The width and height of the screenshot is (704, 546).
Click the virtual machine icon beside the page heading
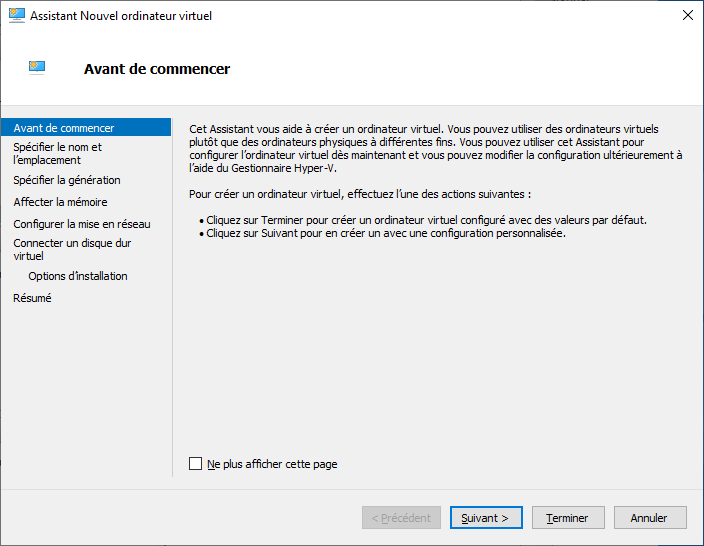click(x=37, y=68)
